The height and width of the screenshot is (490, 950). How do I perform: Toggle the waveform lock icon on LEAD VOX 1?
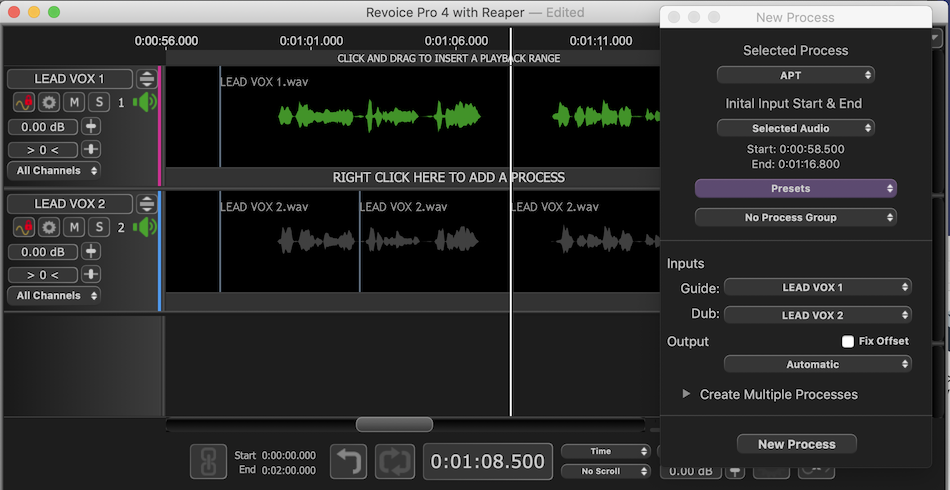24,102
